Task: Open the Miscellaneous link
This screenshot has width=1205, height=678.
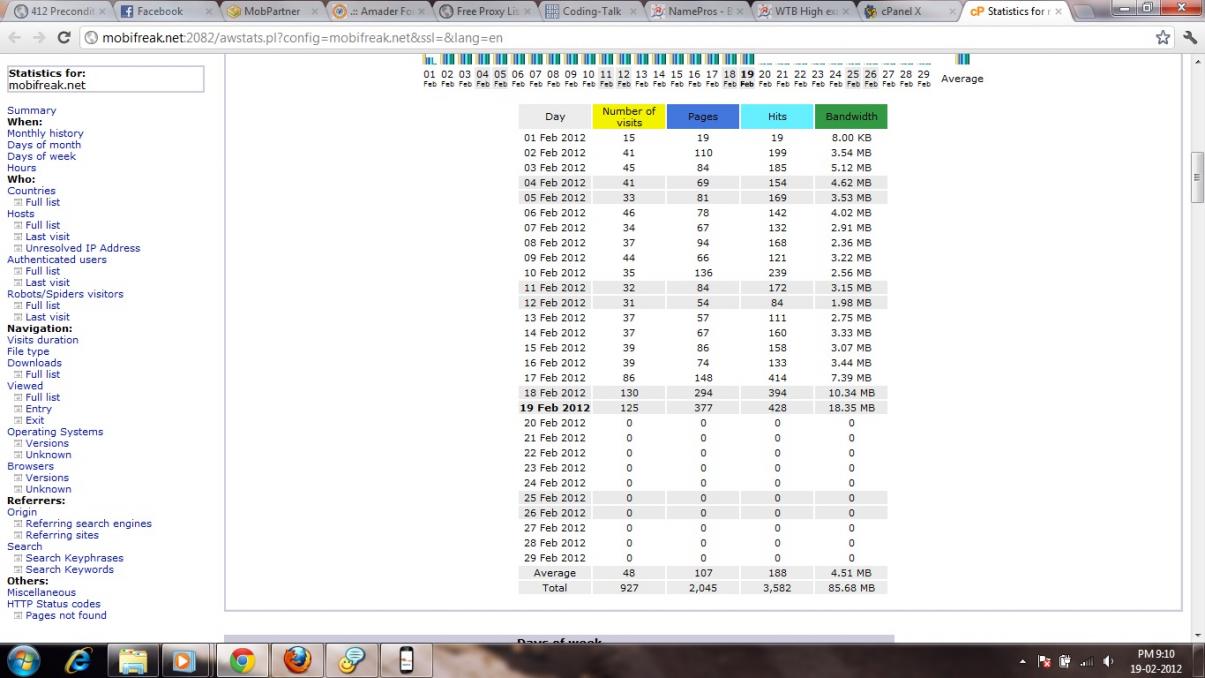Action: (x=41, y=593)
